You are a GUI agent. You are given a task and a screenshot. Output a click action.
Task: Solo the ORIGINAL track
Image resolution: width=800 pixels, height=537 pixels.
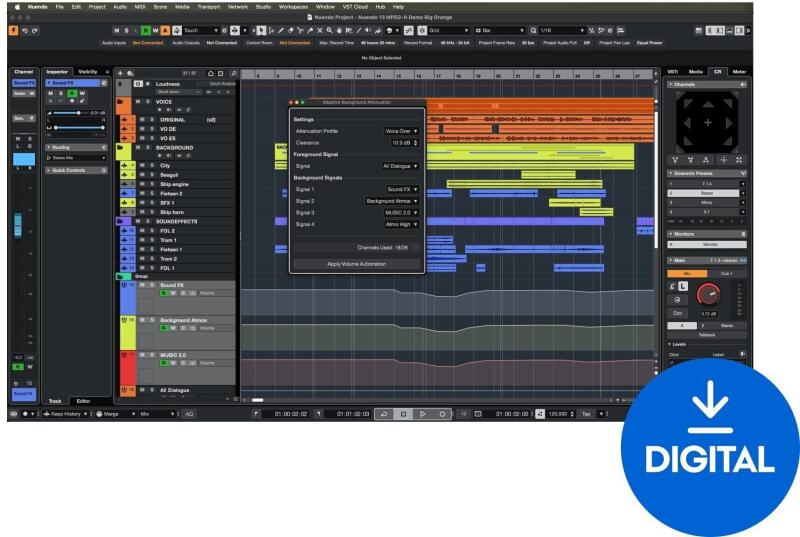click(152, 119)
